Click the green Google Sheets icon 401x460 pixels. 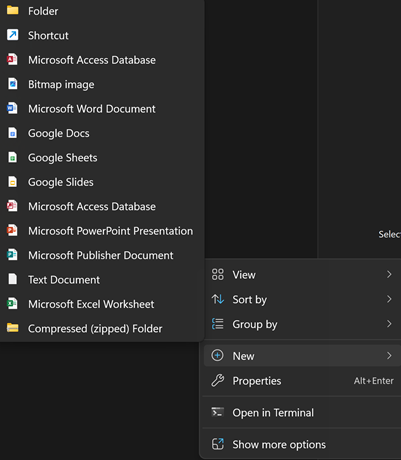13,157
